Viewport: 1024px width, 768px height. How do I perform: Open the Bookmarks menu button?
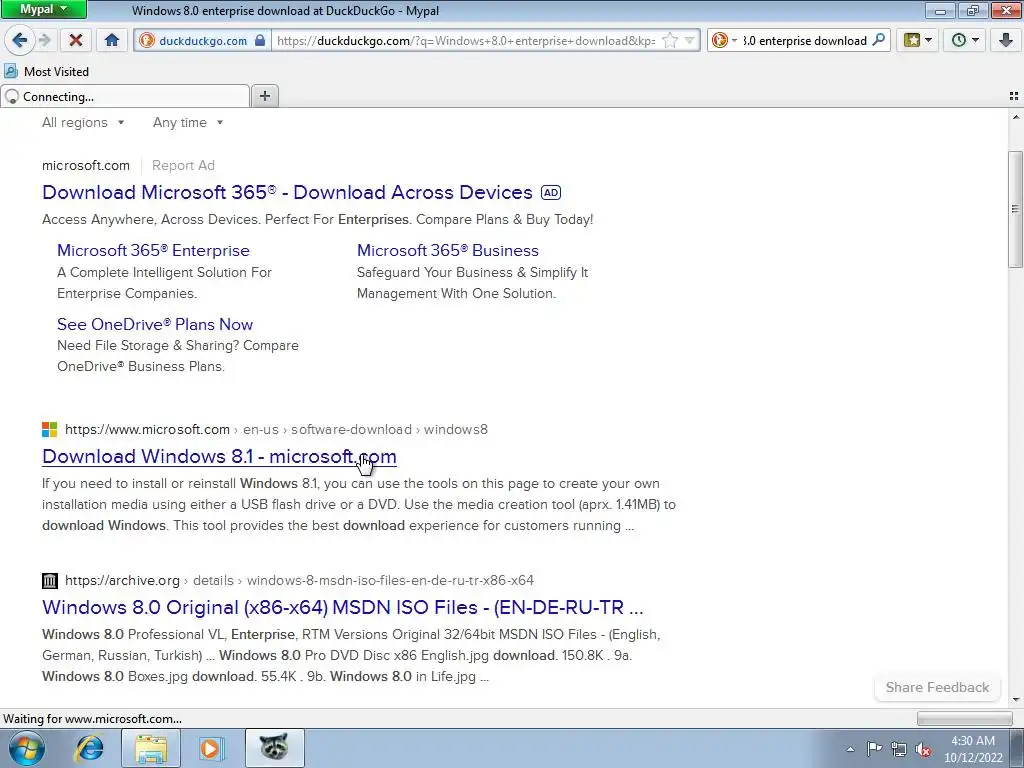click(x=918, y=40)
